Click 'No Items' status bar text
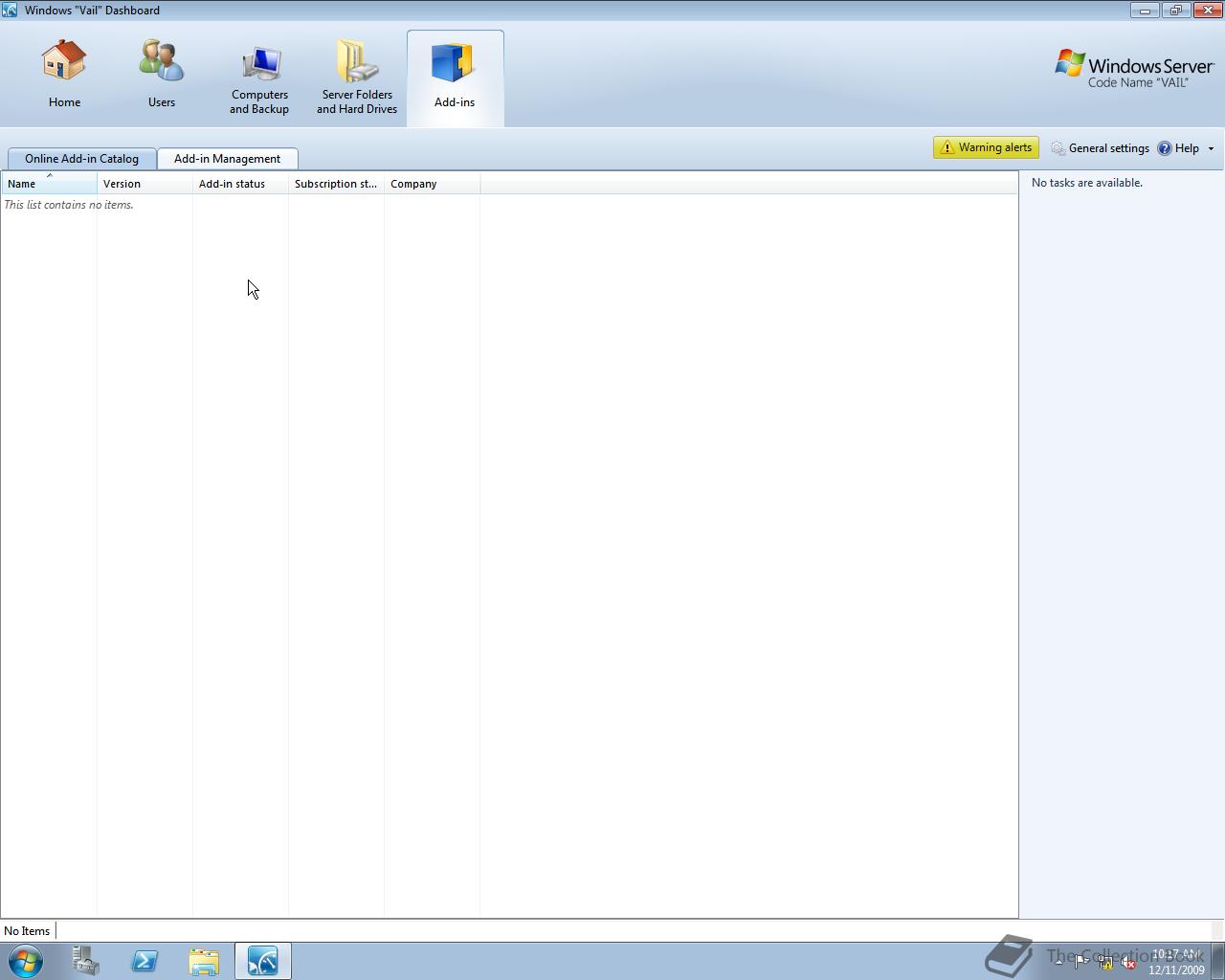1225x980 pixels. pos(27,931)
